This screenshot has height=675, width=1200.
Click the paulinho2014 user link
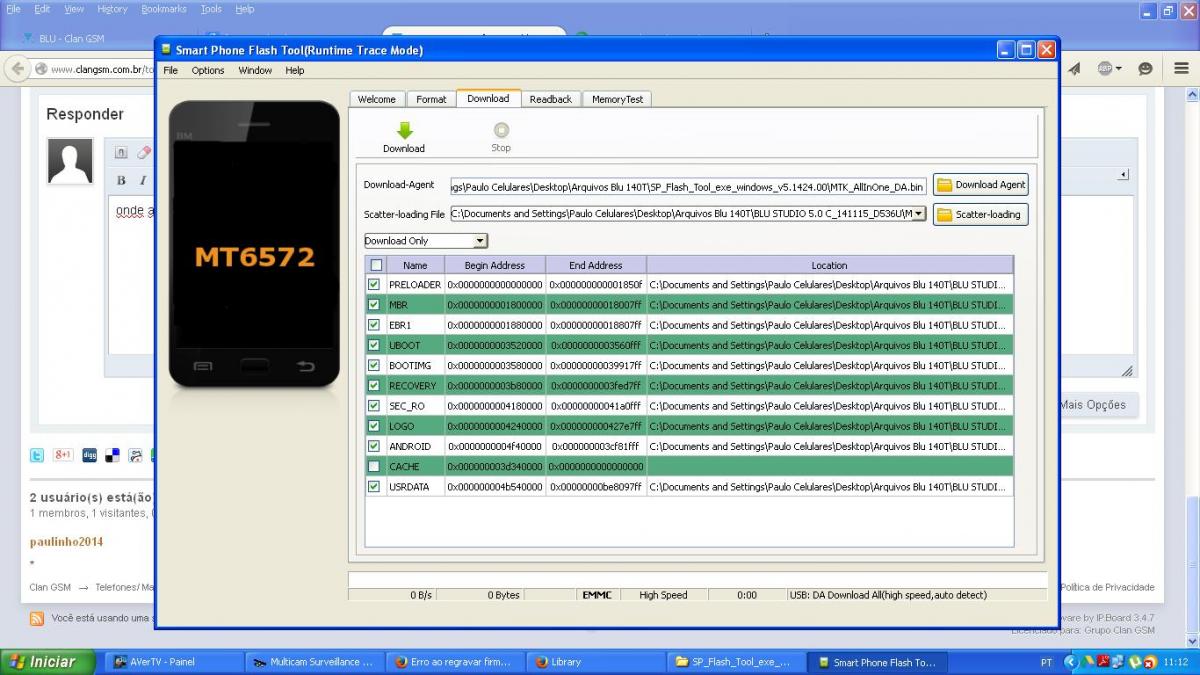[66, 542]
